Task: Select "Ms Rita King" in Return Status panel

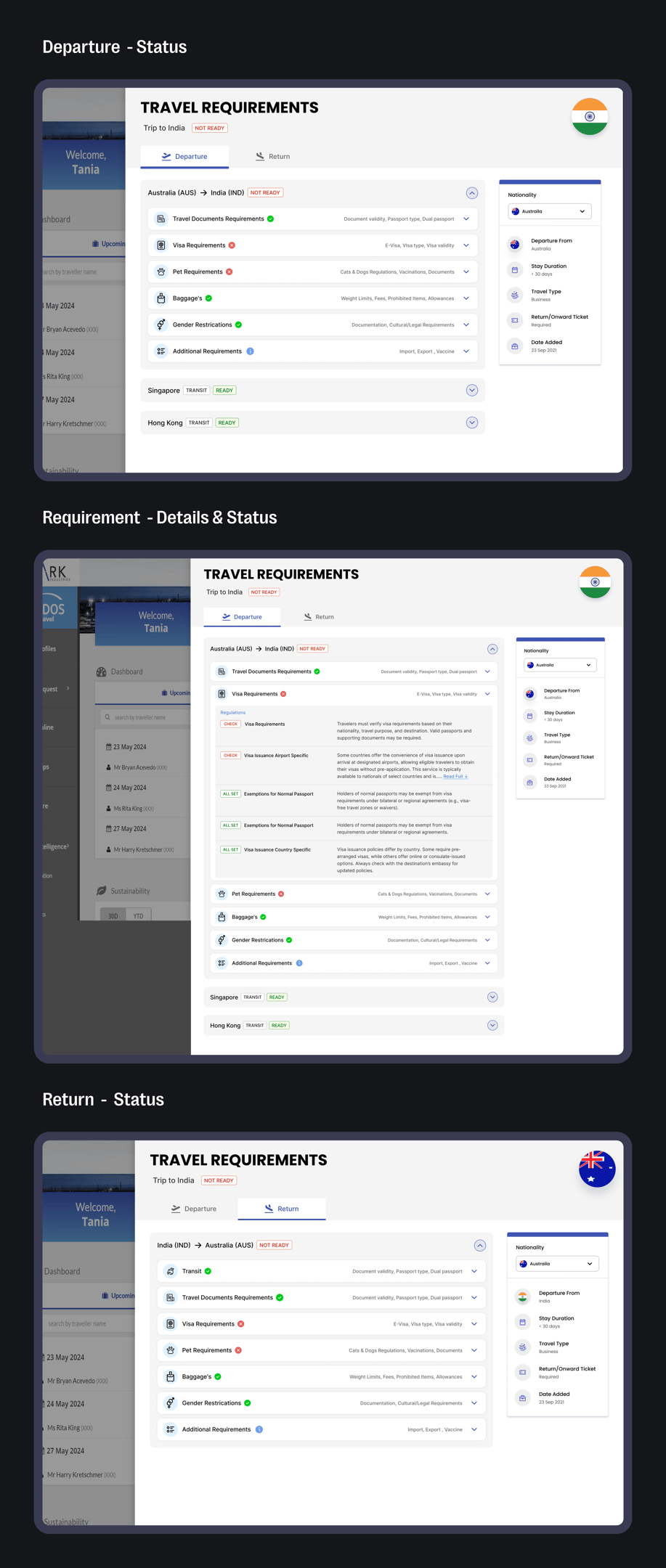Action: click(x=70, y=1428)
